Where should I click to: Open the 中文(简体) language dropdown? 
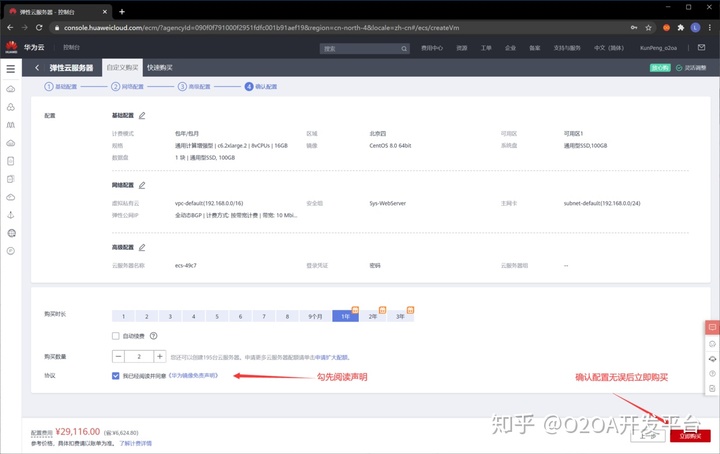(609, 48)
